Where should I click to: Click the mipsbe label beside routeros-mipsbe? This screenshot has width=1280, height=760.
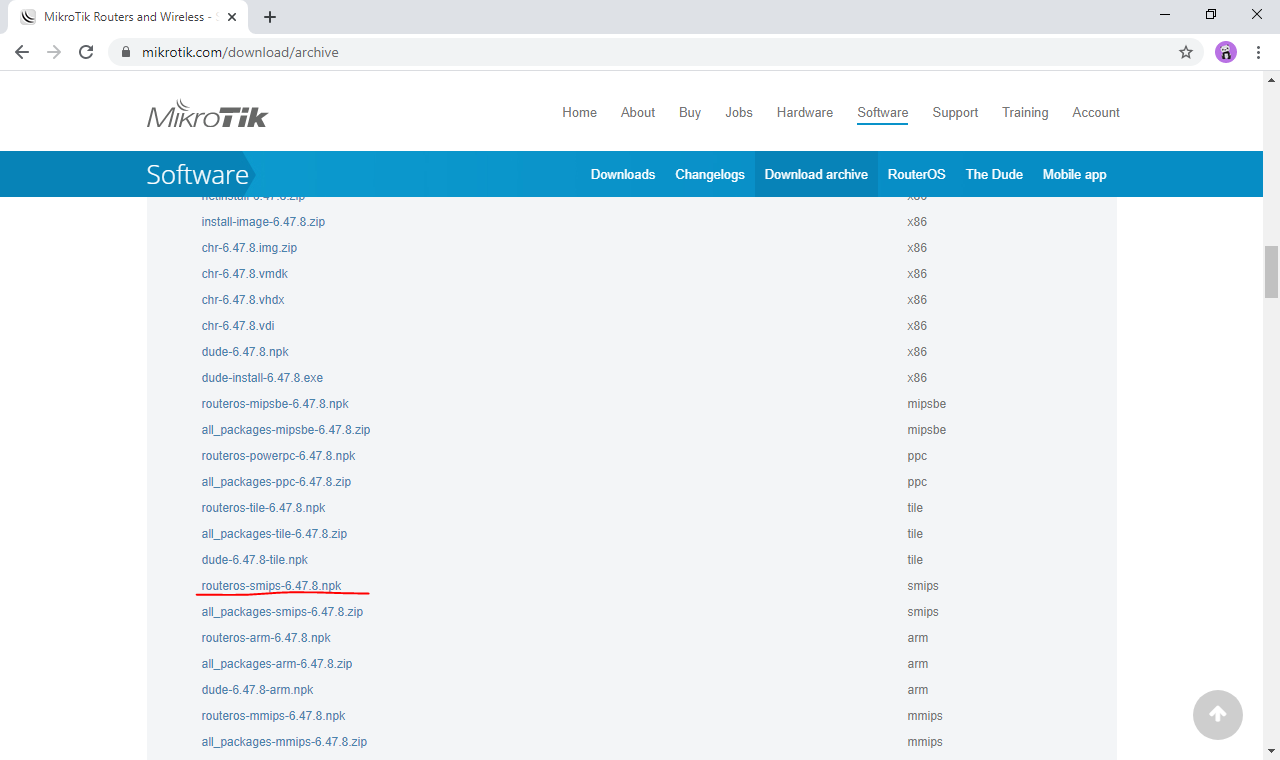927,404
